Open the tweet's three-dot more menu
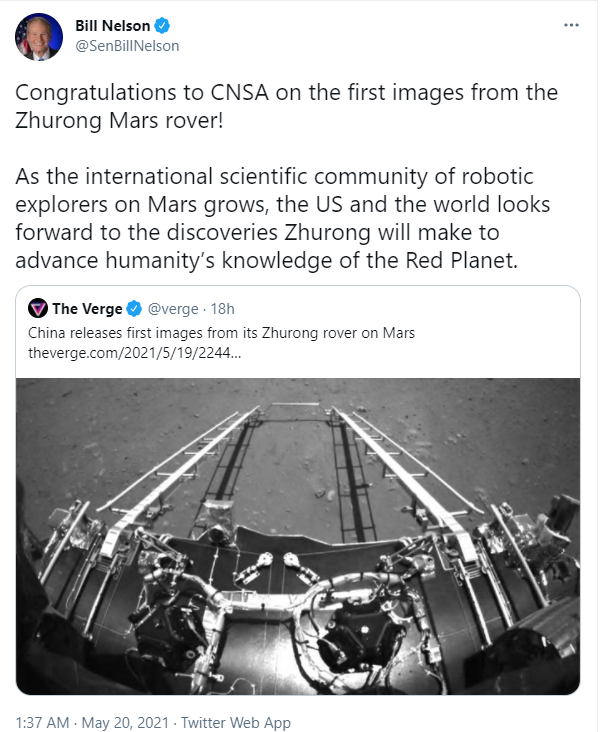This screenshot has width=602, height=732. click(571, 24)
